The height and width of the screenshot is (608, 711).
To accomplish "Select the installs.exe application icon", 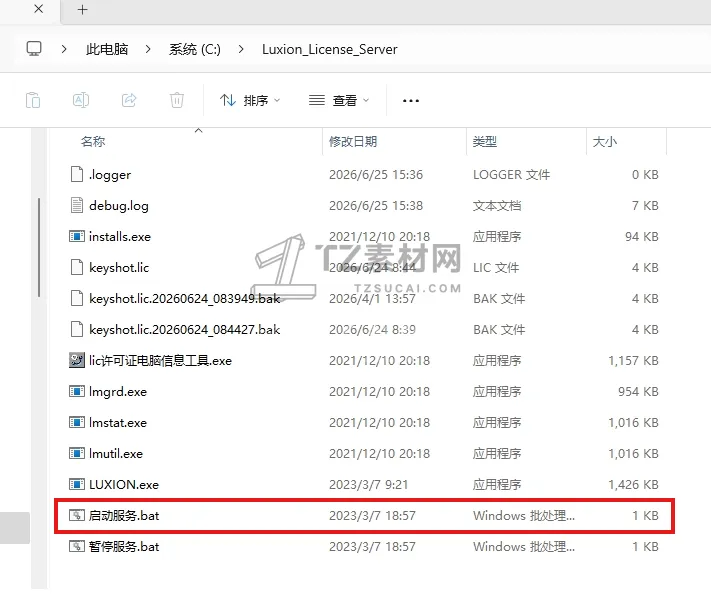I will pyautogui.click(x=77, y=236).
